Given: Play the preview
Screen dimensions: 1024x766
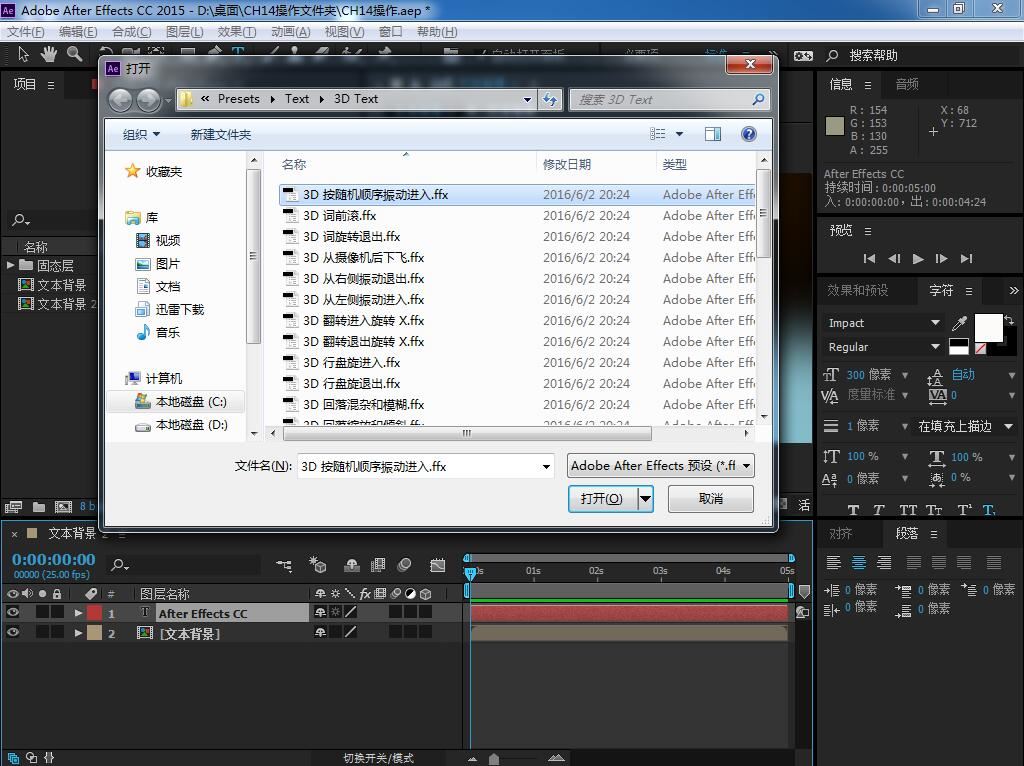Looking at the screenshot, I should [x=918, y=259].
